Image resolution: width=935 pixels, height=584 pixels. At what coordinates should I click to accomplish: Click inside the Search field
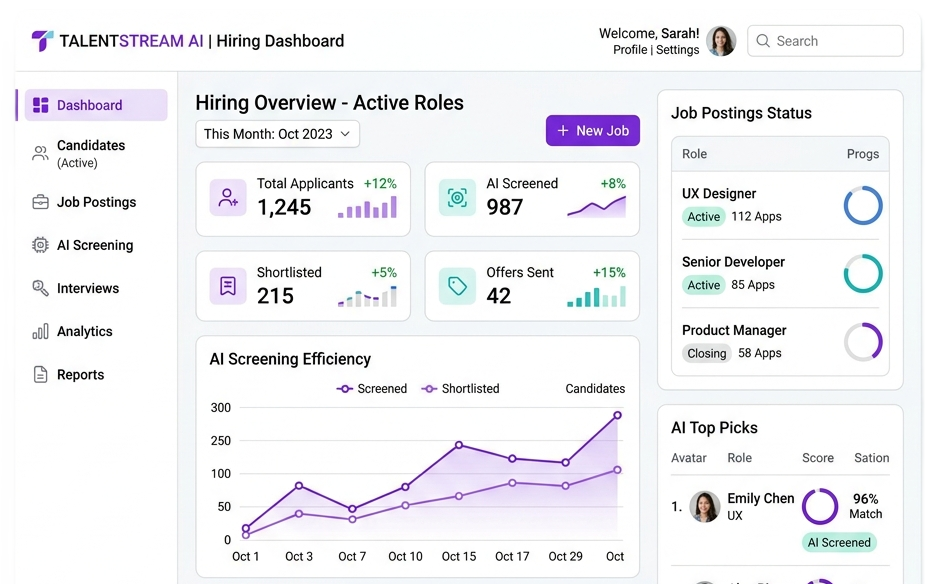tap(825, 41)
